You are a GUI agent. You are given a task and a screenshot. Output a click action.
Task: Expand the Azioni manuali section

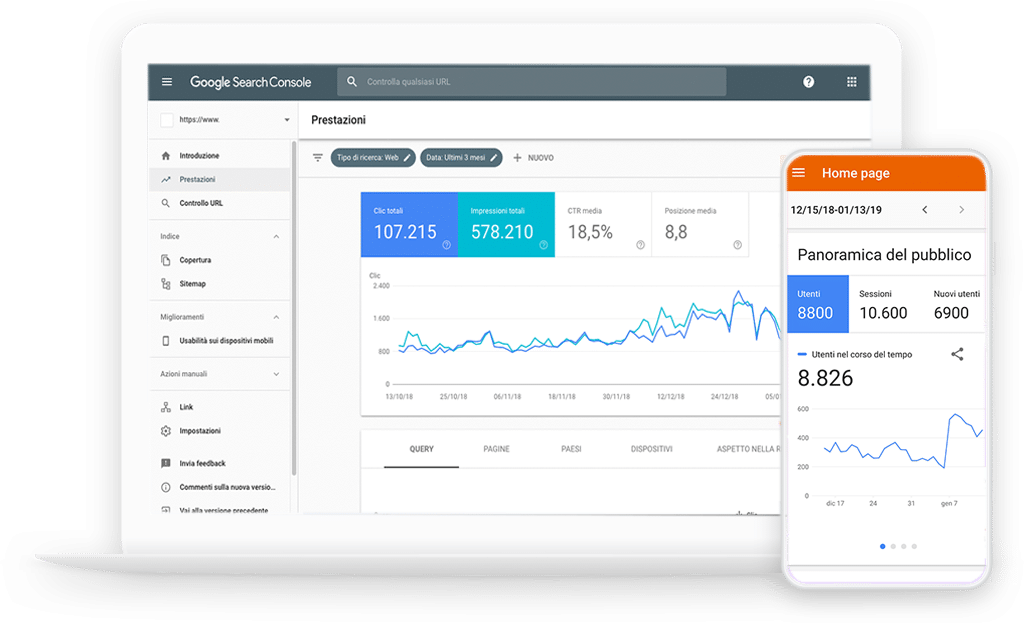click(276, 374)
